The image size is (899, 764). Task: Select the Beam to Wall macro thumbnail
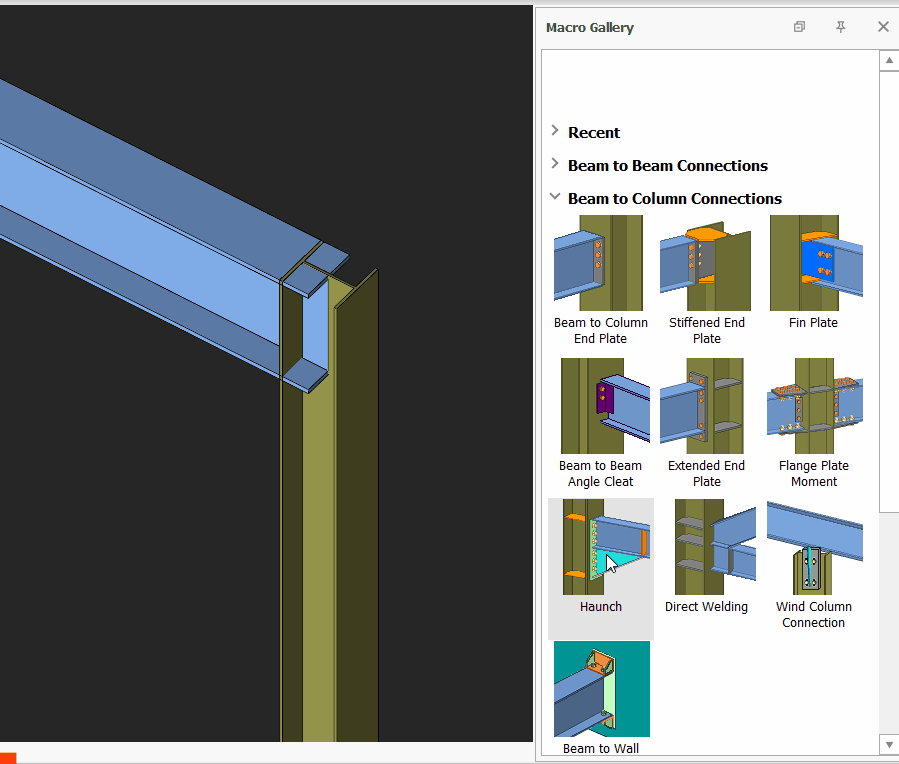tap(601, 690)
